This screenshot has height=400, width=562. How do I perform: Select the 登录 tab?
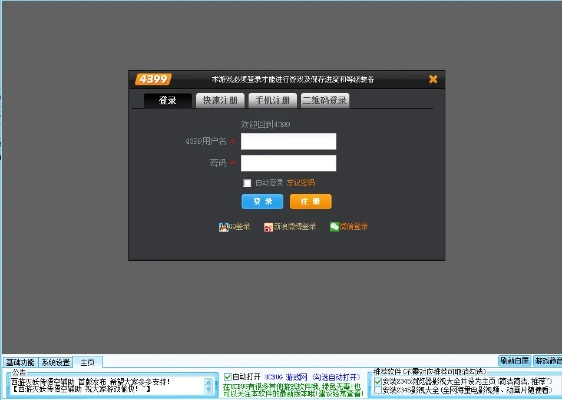[x=168, y=100]
